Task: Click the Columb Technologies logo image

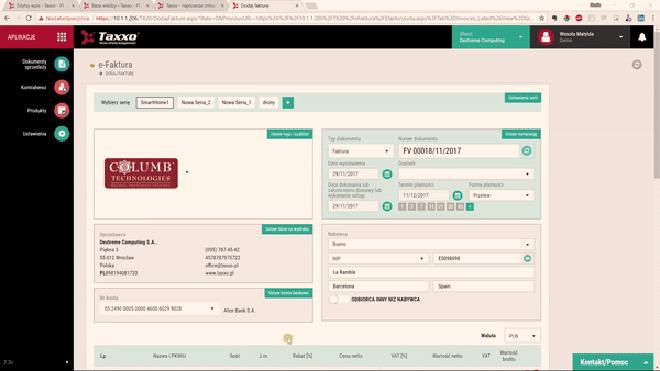Action: point(141,173)
